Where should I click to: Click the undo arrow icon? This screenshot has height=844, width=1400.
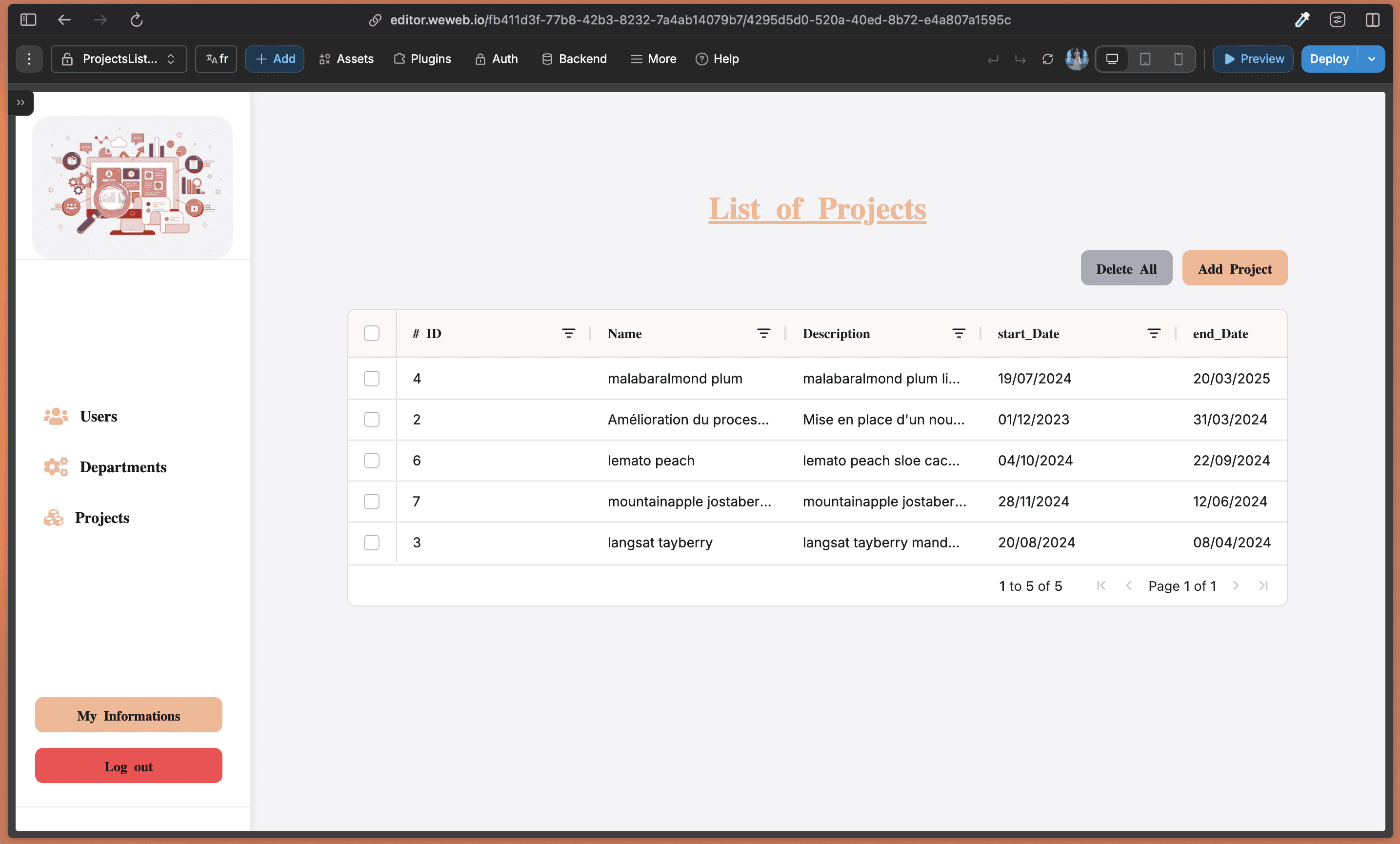click(x=993, y=59)
